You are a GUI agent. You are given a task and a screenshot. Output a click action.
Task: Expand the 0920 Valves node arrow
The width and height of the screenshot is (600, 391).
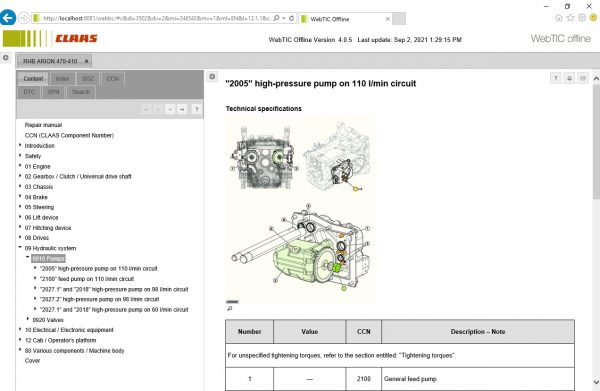(x=28, y=319)
